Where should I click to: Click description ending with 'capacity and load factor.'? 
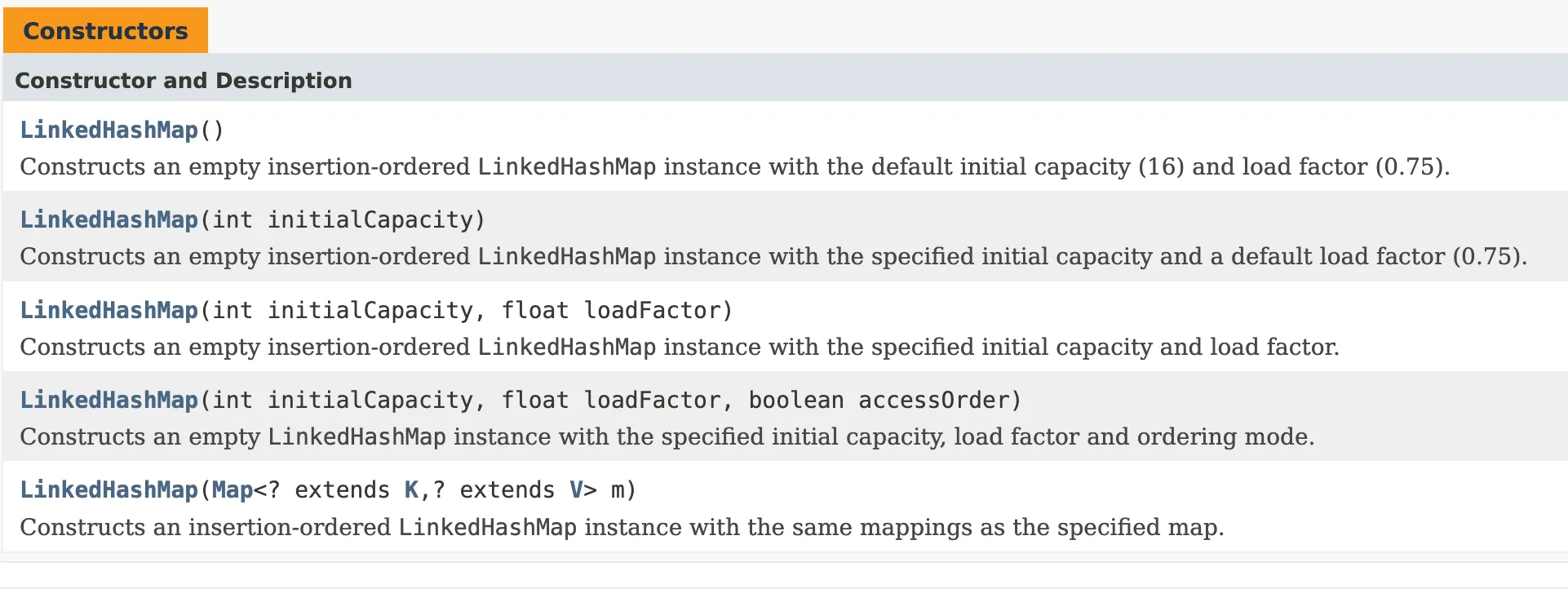click(680, 347)
